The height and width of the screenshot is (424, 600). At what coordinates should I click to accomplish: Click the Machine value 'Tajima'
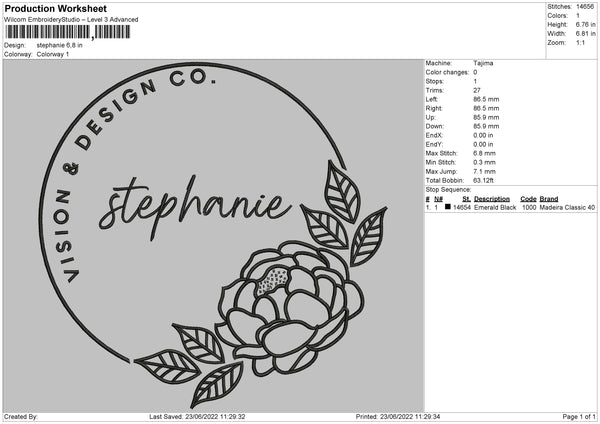[483, 63]
